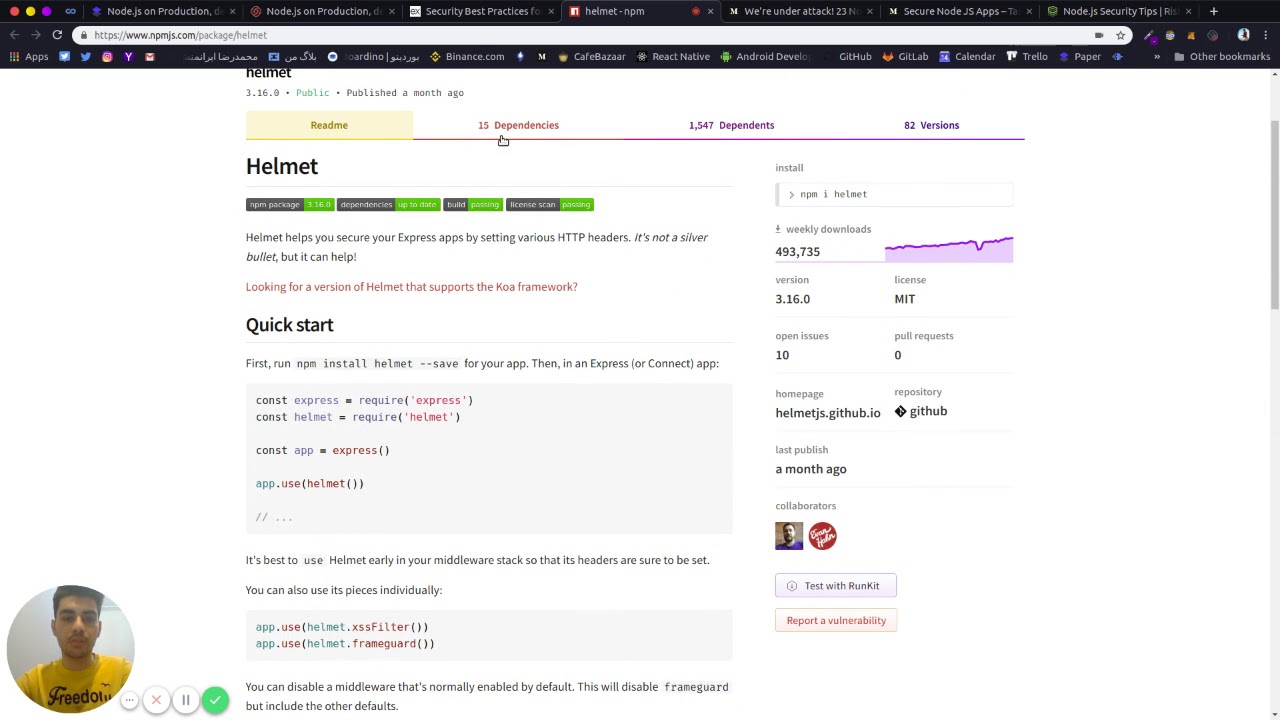Open the Calendar bookmark

point(967,57)
